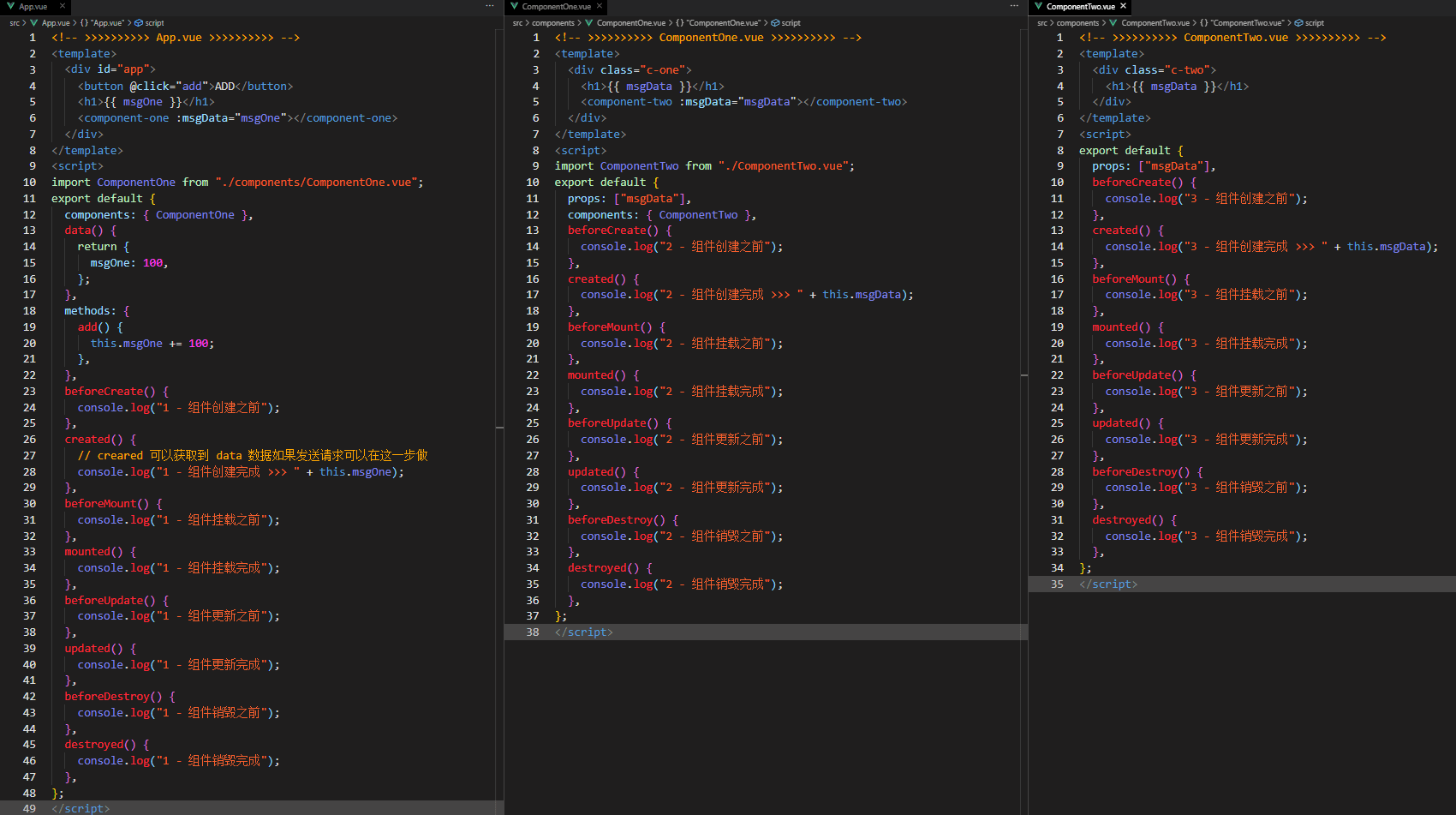This screenshot has height=815, width=1456.
Task: Click the this.msgOne += 100 statement
Action: [152, 344]
